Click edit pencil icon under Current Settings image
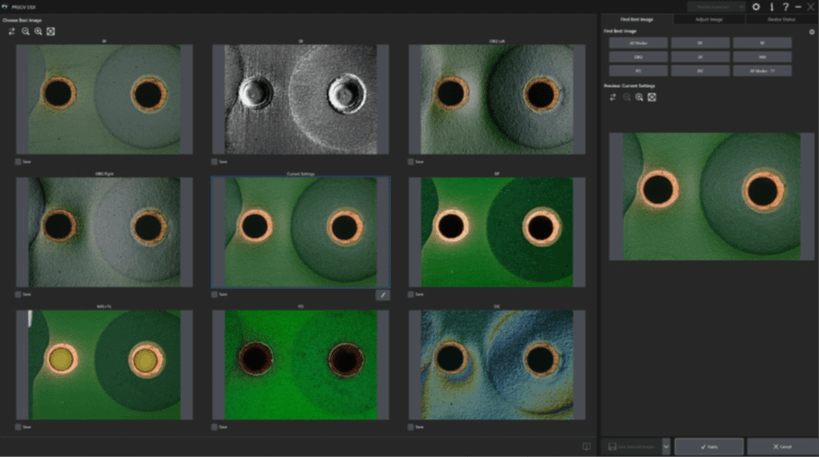819x457 pixels. pyautogui.click(x=382, y=294)
